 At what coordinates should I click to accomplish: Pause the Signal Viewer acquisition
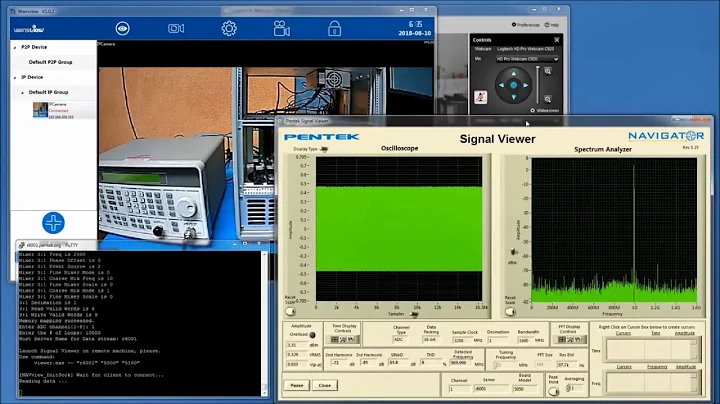(297, 385)
